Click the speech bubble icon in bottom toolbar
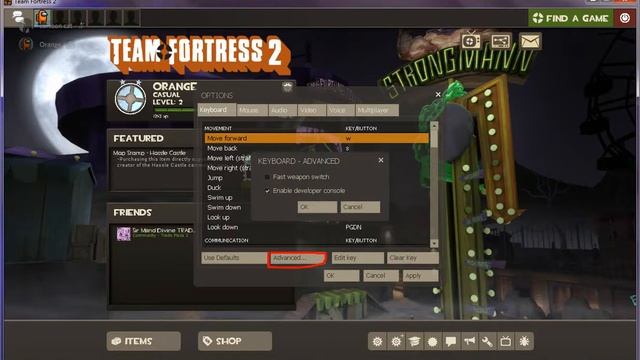Viewport: 640px width, 360px height. point(451,341)
